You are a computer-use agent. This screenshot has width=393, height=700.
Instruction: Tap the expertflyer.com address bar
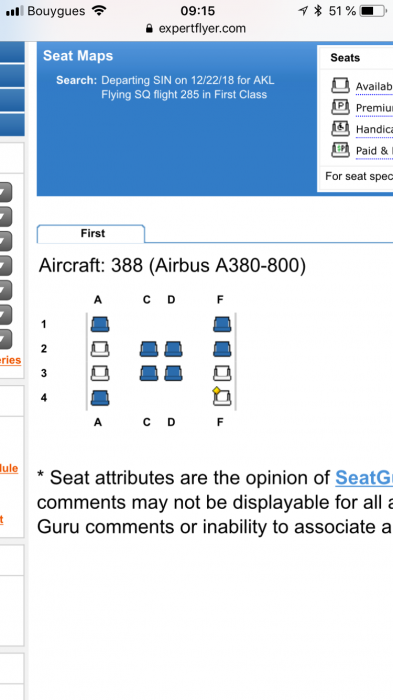point(196,29)
